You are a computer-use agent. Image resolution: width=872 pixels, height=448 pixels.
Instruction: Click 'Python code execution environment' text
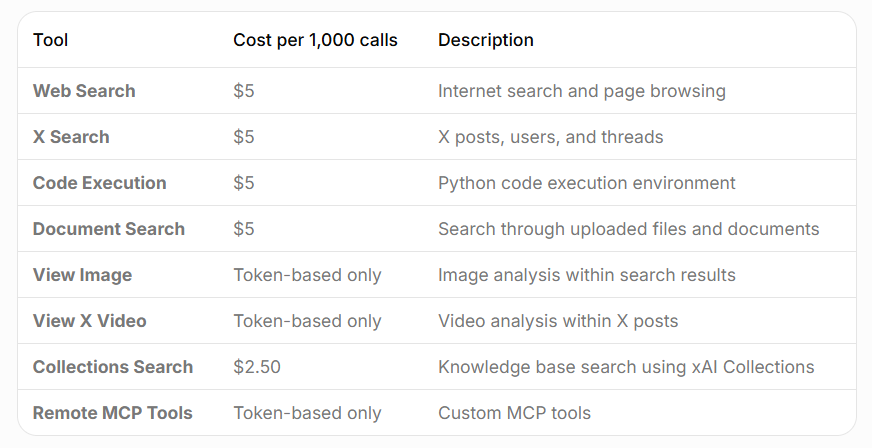click(586, 183)
